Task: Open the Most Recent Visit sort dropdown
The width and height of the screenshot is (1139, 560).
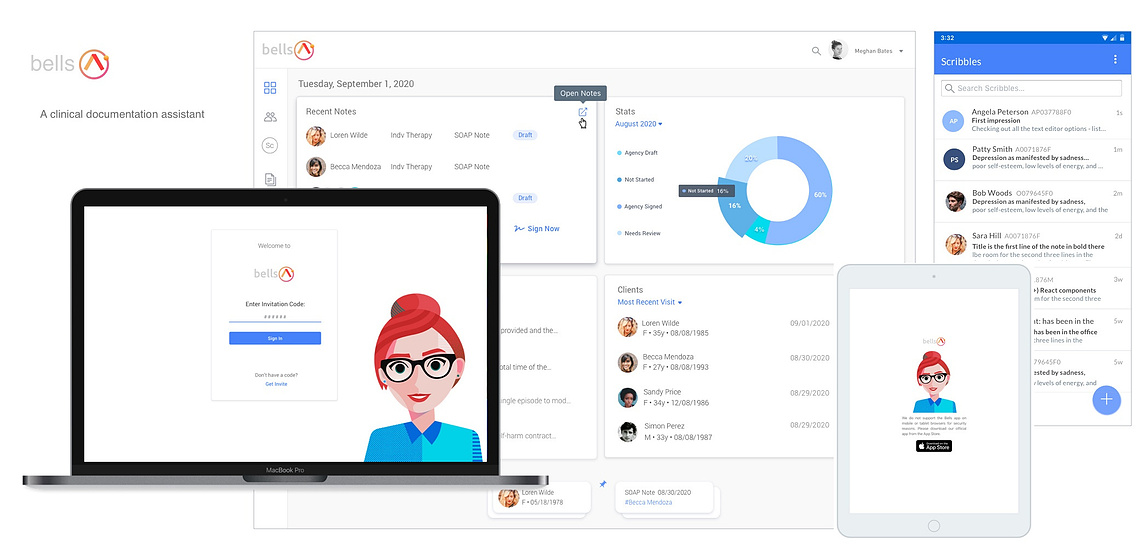Action: (649, 302)
